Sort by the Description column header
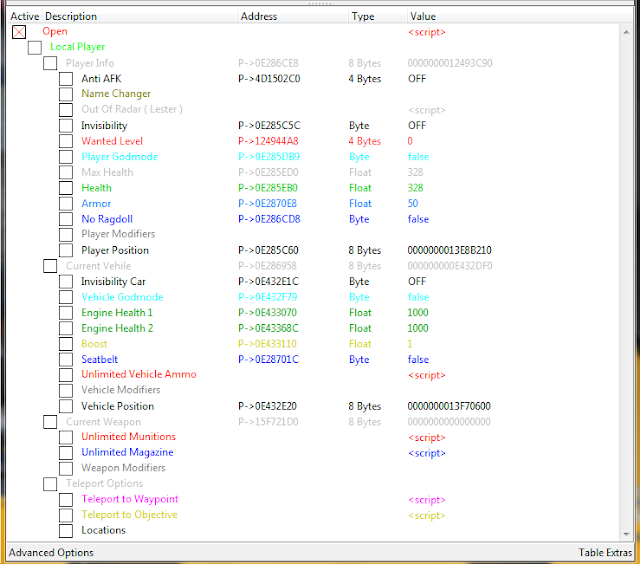Viewport: 640px width, 564px height. click(140, 16)
